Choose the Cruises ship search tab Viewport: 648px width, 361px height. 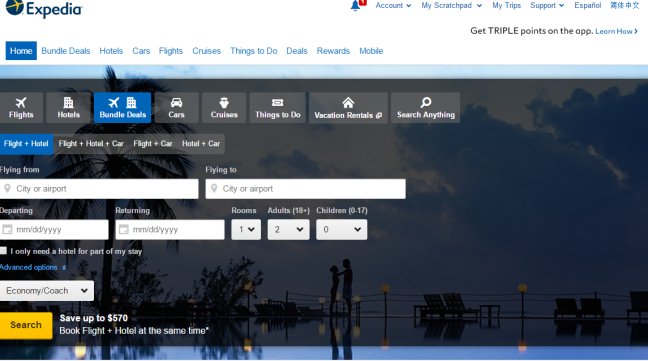click(x=224, y=108)
